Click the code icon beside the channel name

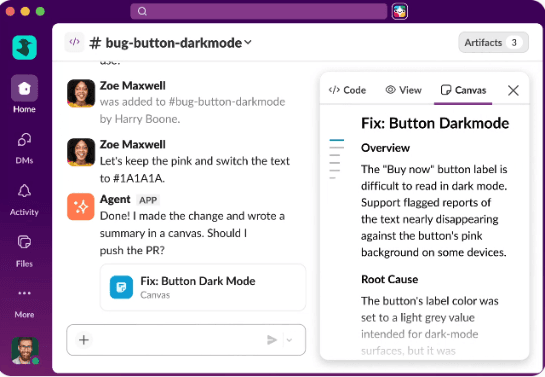tap(74, 42)
